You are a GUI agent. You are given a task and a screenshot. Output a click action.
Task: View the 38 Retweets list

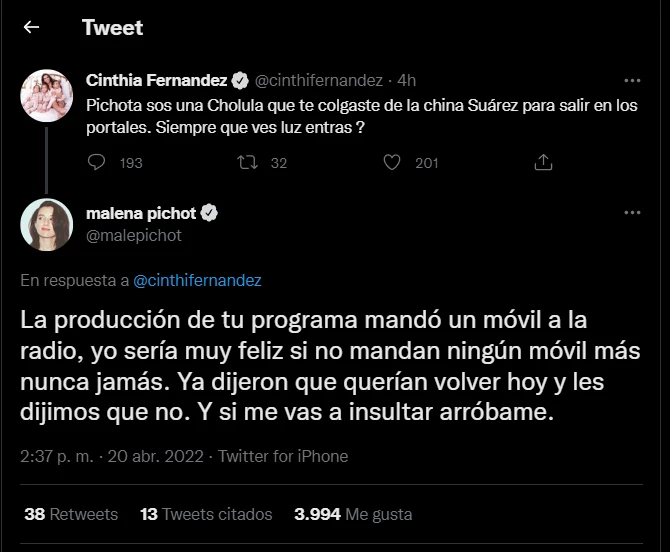point(71,514)
